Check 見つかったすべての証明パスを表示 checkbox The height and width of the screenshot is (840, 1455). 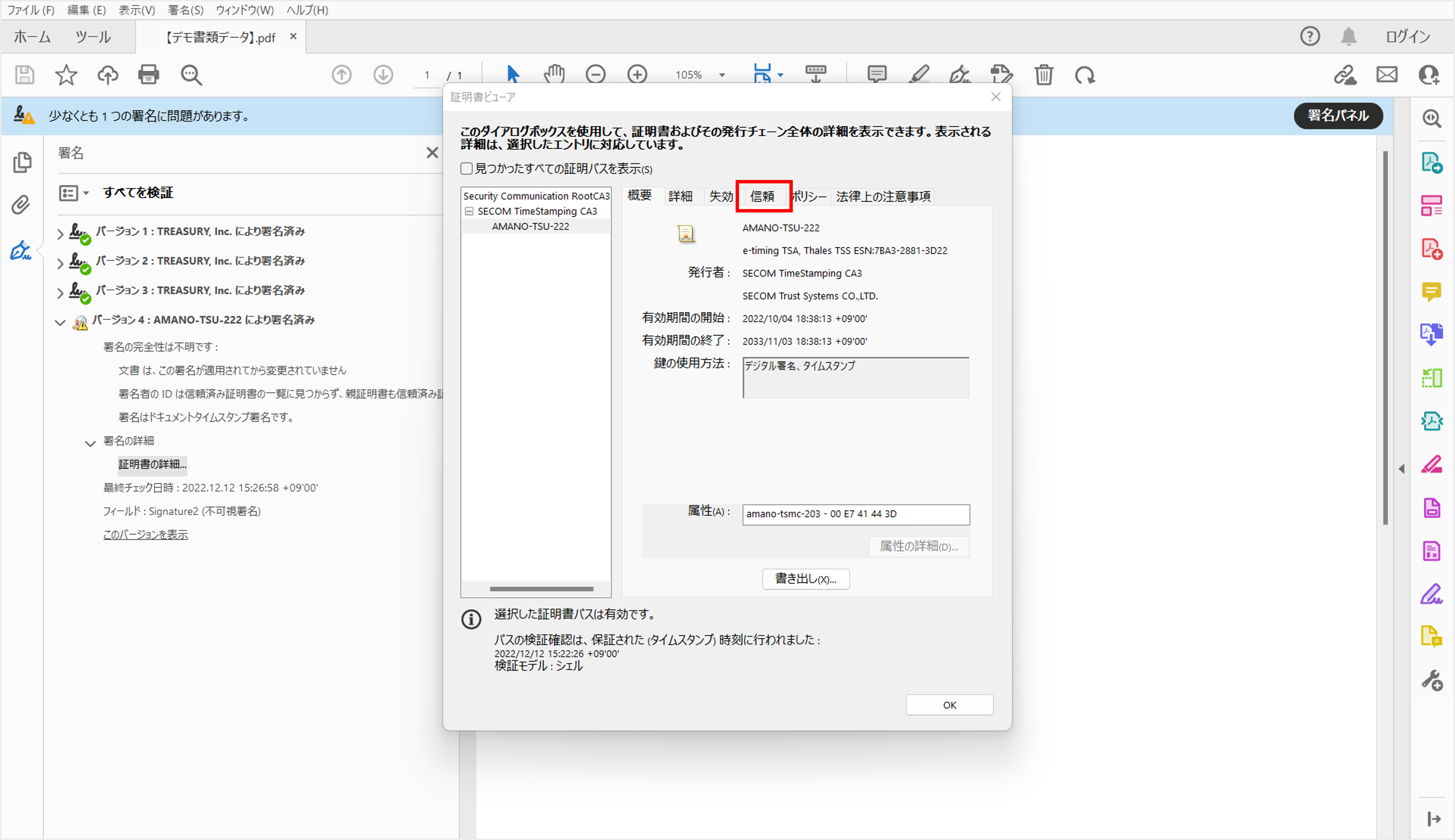coord(467,168)
